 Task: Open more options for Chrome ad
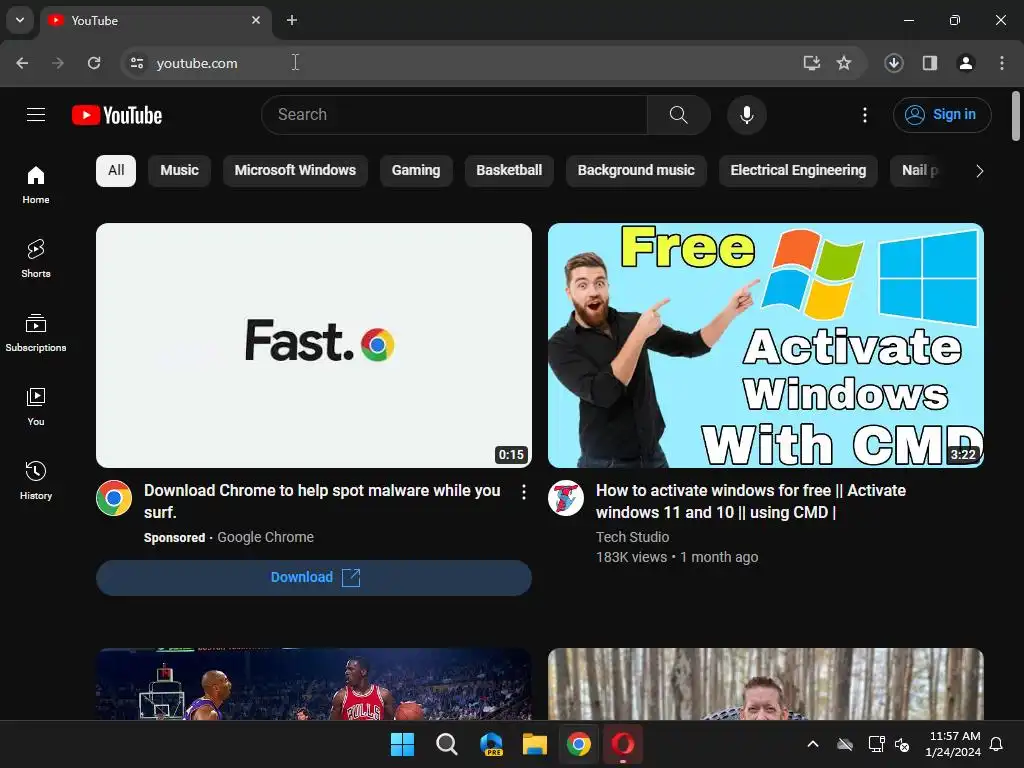click(x=524, y=492)
